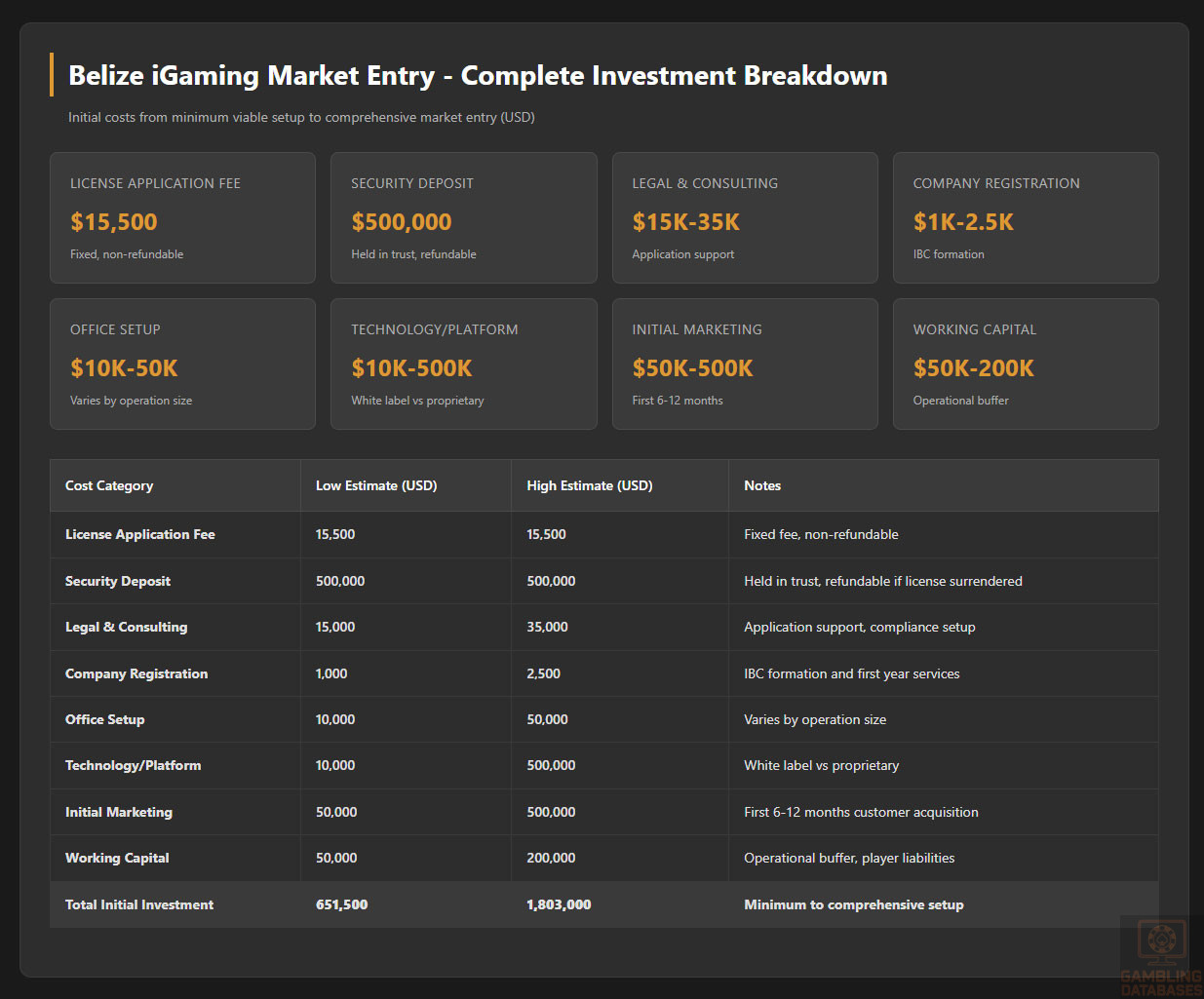The height and width of the screenshot is (999, 1204).
Task: Select the Technology/Platform card
Action: 463,364
